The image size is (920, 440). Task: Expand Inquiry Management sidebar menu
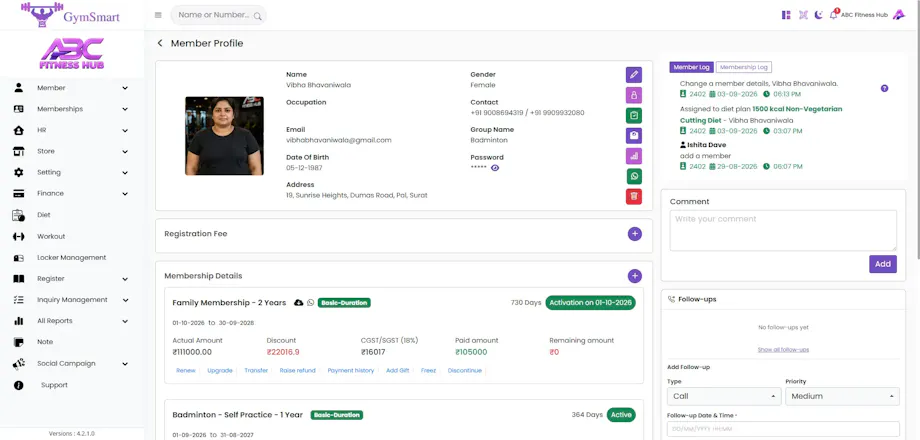tap(72, 300)
